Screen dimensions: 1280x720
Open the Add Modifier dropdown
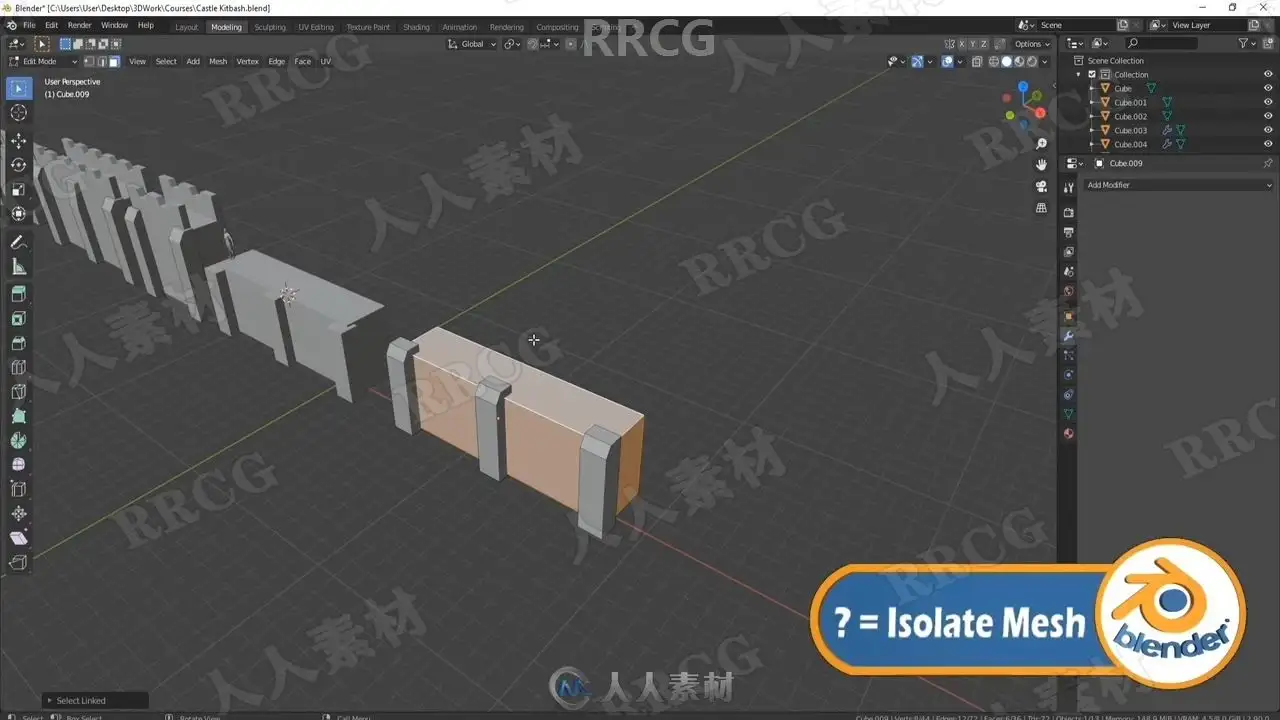click(1180, 185)
